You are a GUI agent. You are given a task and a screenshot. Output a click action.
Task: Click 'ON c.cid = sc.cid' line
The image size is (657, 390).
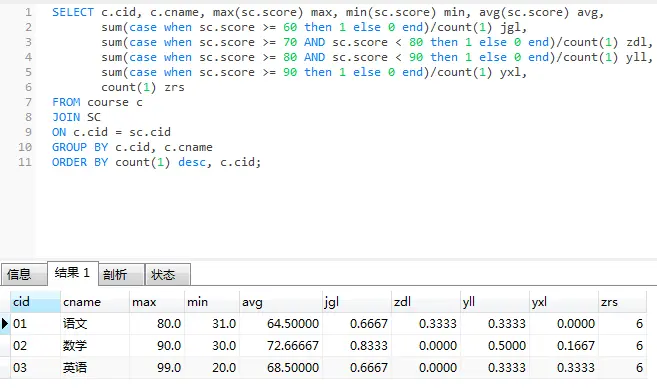[x=111, y=132]
